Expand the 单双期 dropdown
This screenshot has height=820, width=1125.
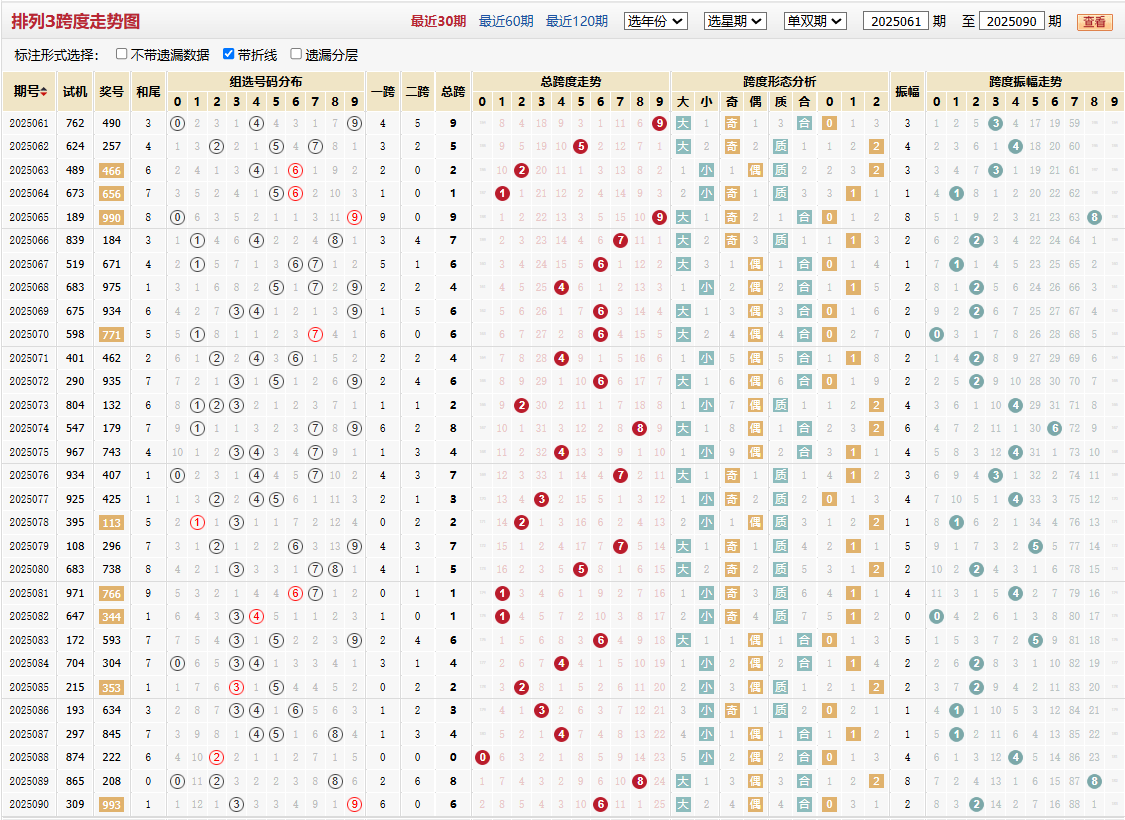816,22
